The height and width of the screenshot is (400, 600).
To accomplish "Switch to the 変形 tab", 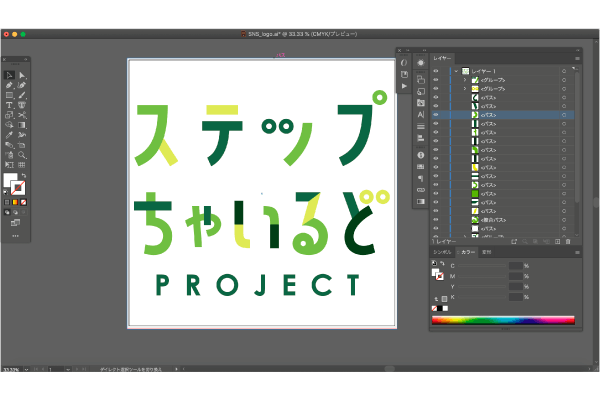I will click(x=487, y=253).
